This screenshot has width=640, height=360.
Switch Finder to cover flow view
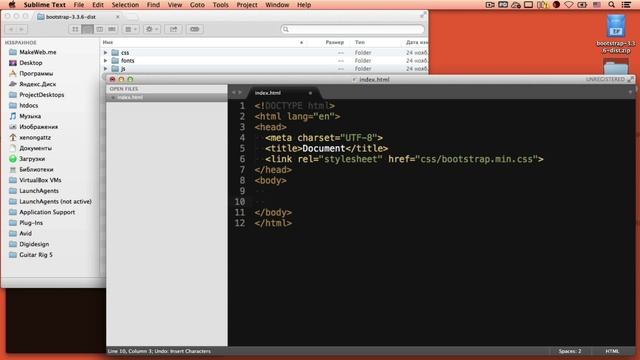click(x=112, y=29)
